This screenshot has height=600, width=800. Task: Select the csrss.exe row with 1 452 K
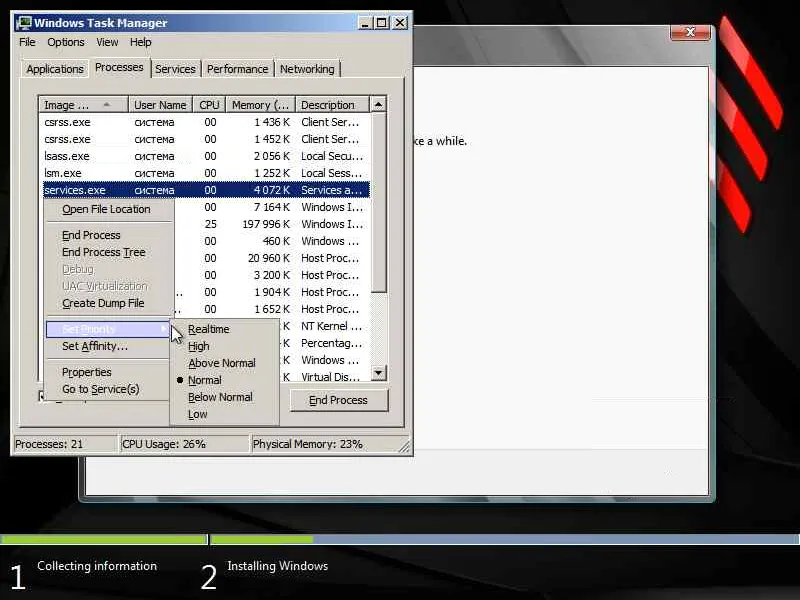206,139
